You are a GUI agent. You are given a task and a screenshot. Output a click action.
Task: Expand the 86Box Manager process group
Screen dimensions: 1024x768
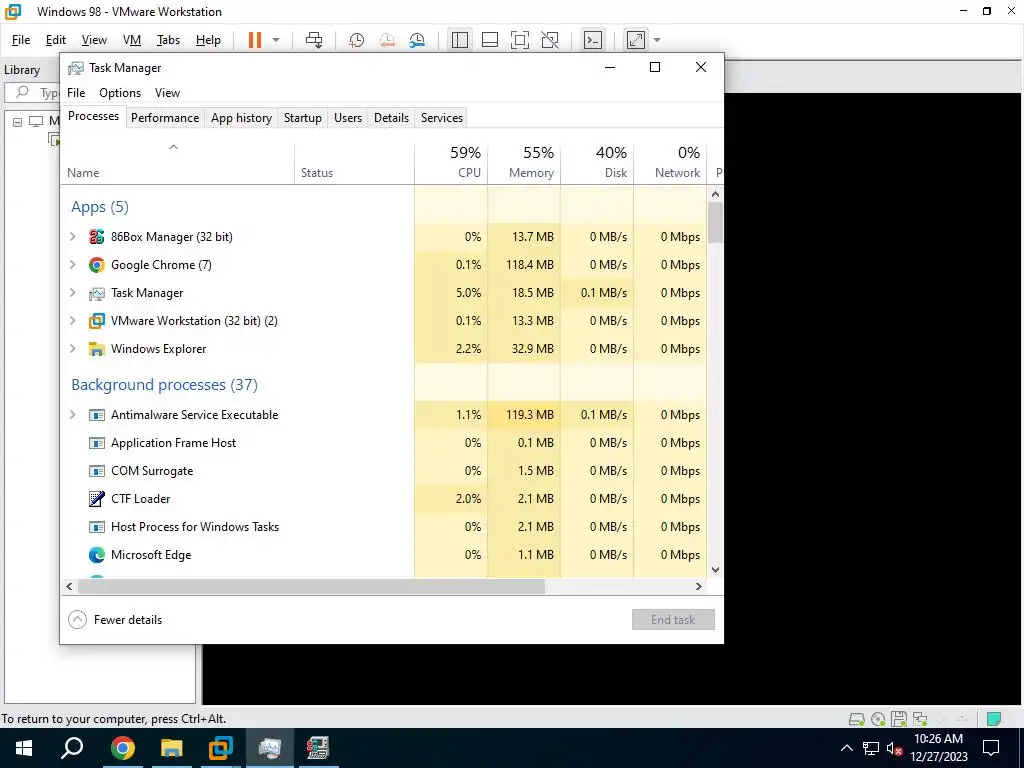coord(73,236)
